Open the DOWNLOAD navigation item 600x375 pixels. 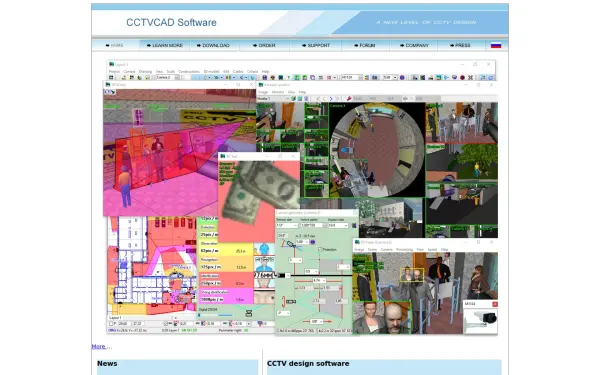pyautogui.click(x=213, y=45)
